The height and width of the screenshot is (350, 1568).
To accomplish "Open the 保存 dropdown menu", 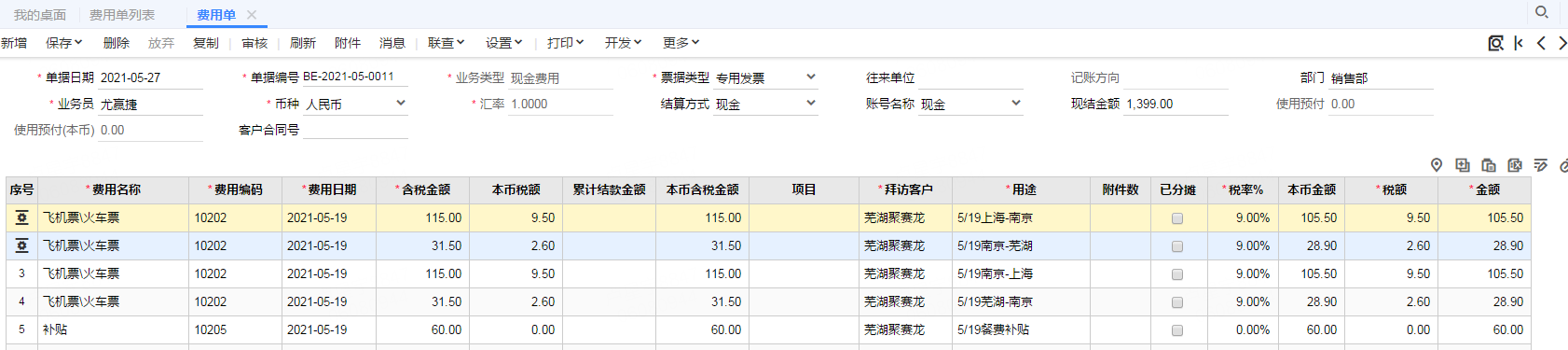I will coord(64,43).
